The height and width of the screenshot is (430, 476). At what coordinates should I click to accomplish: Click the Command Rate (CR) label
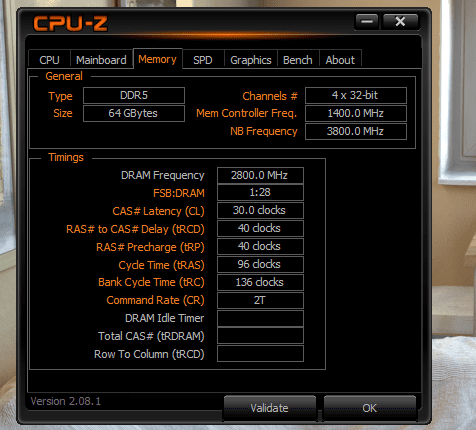point(155,300)
